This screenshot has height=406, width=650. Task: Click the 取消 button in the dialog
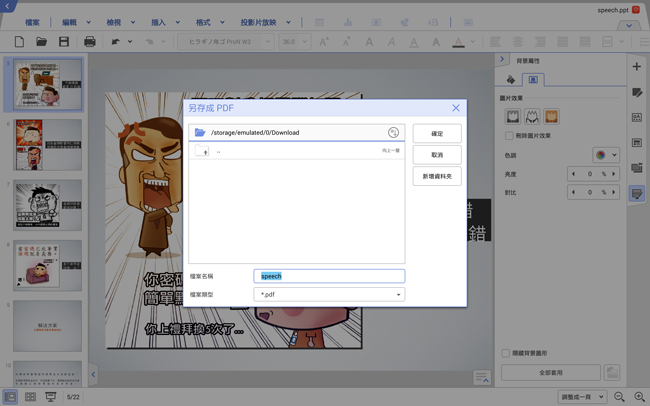(x=437, y=155)
